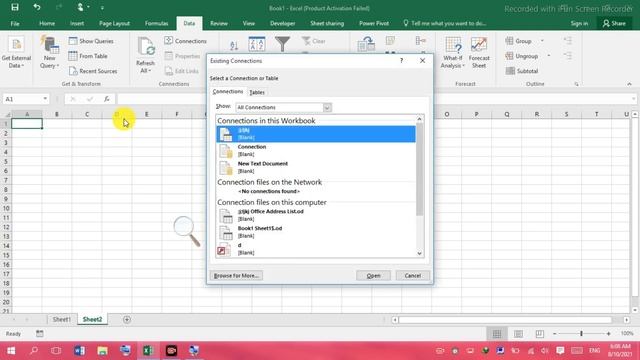Expand the Ungroup dropdown arrow

(549, 56)
